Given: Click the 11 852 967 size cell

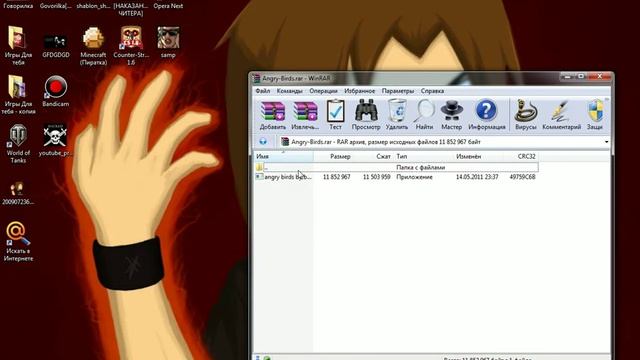Looking at the screenshot, I should click(x=336, y=177).
